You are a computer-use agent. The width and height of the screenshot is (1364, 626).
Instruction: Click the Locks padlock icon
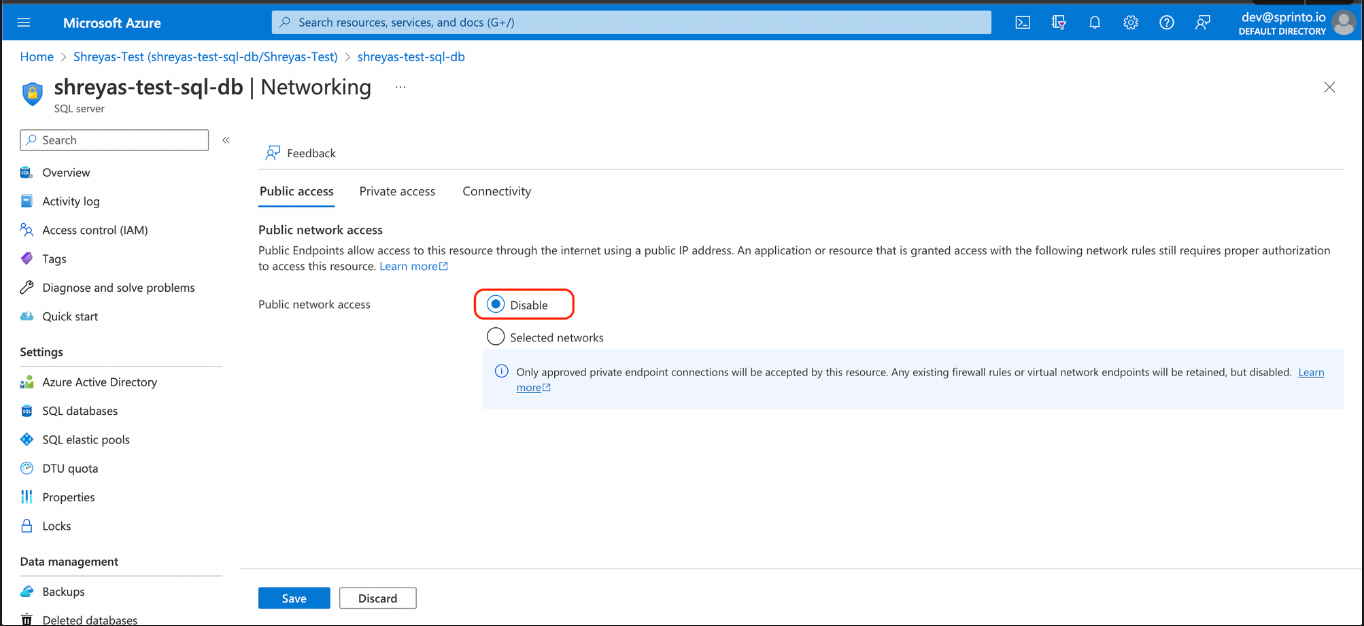pyautogui.click(x=27, y=526)
